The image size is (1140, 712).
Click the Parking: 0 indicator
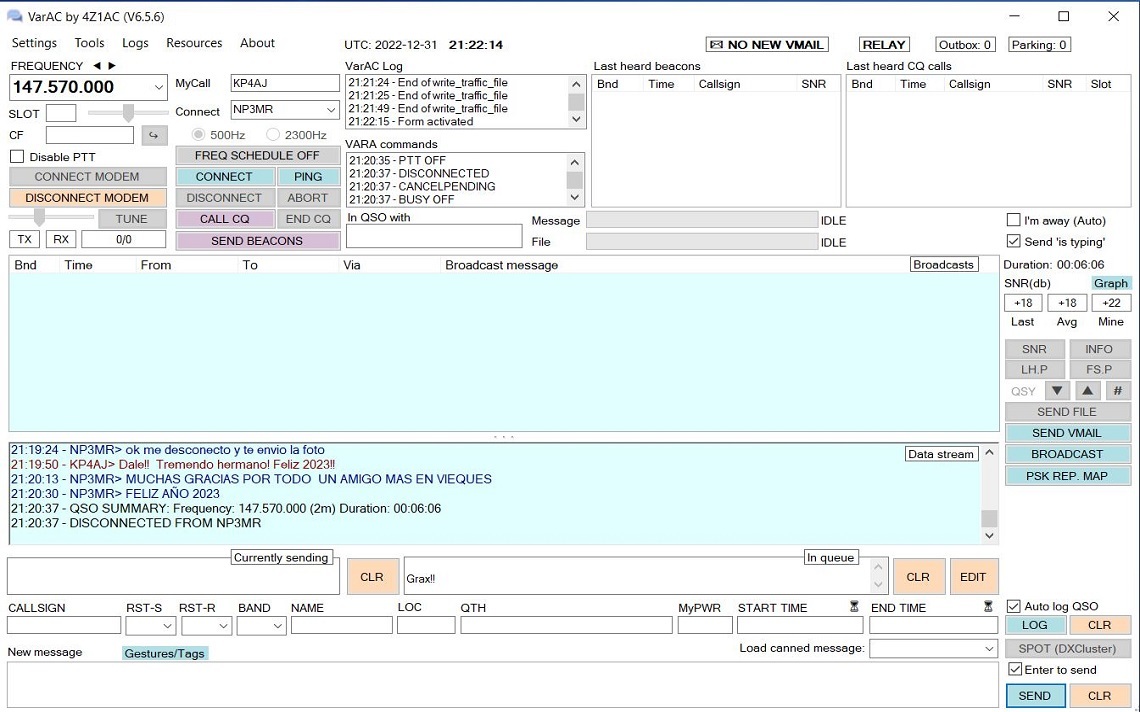pos(1039,44)
